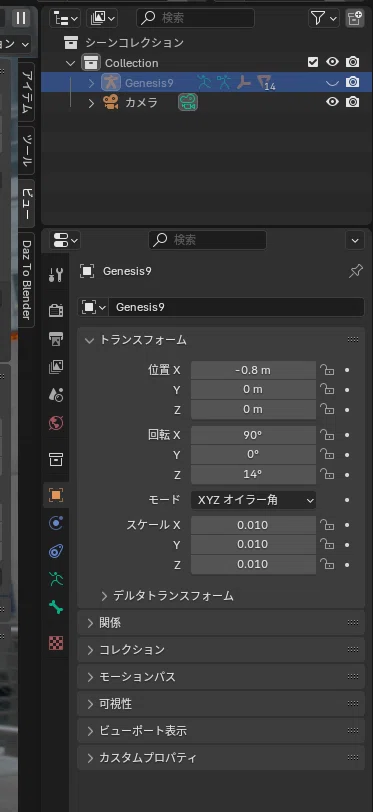Click the green camera data icon
The height and width of the screenshot is (812, 373).
coord(188,102)
